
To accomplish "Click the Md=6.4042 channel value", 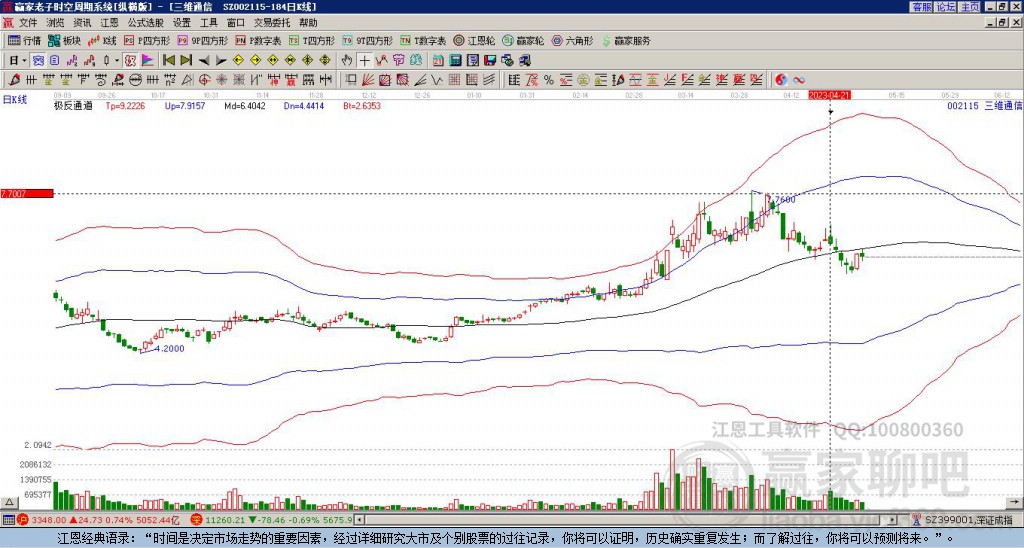I will [x=245, y=106].
